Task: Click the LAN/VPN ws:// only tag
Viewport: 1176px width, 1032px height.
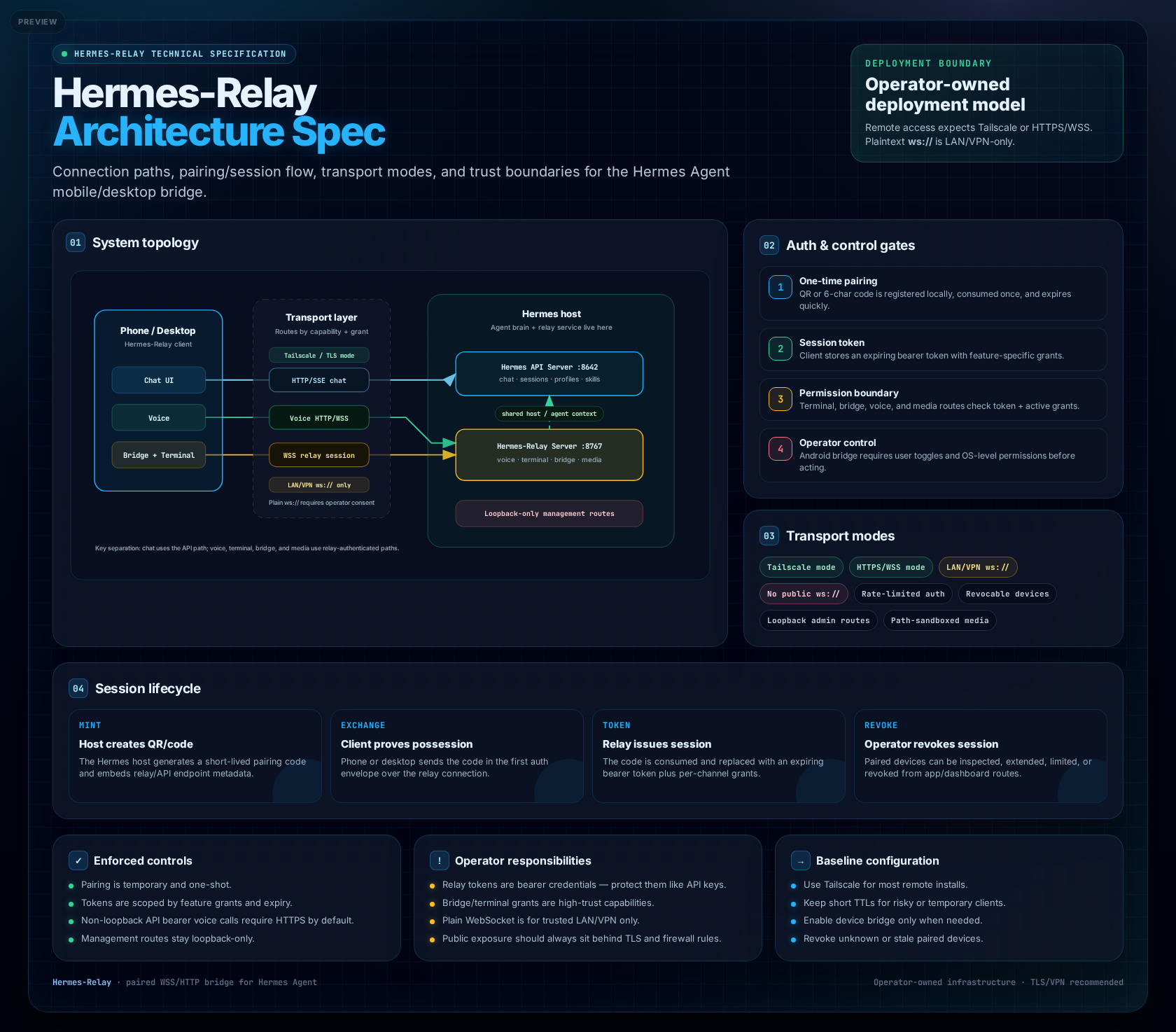Action: 319,484
